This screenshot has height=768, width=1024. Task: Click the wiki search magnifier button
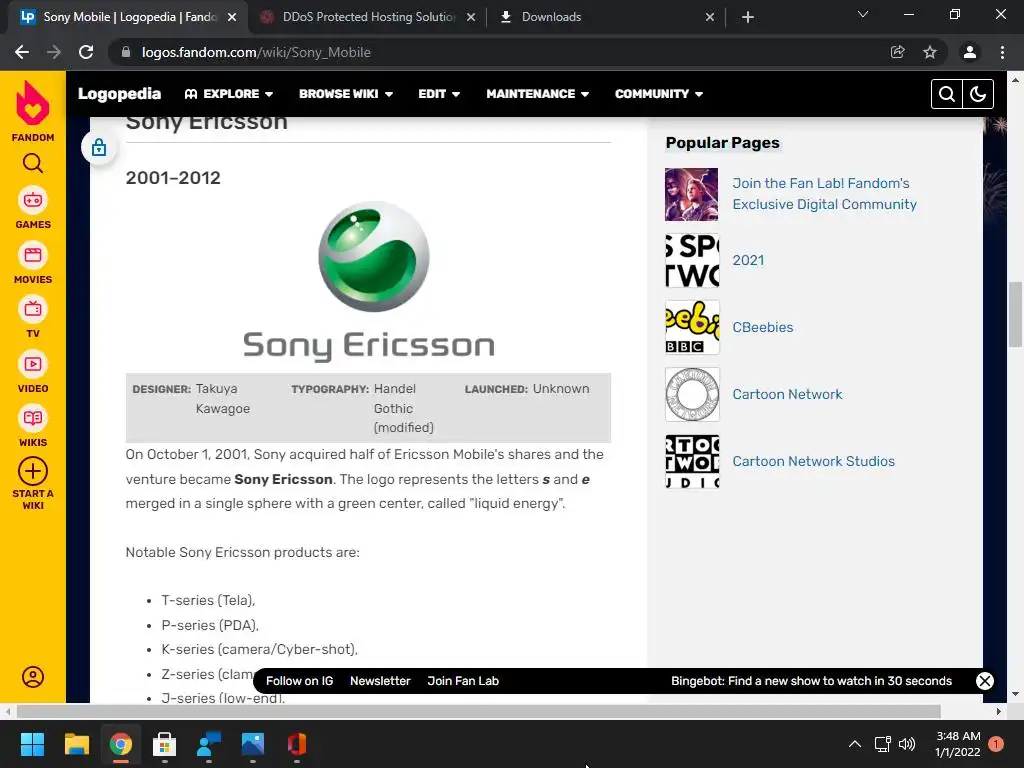(x=946, y=94)
